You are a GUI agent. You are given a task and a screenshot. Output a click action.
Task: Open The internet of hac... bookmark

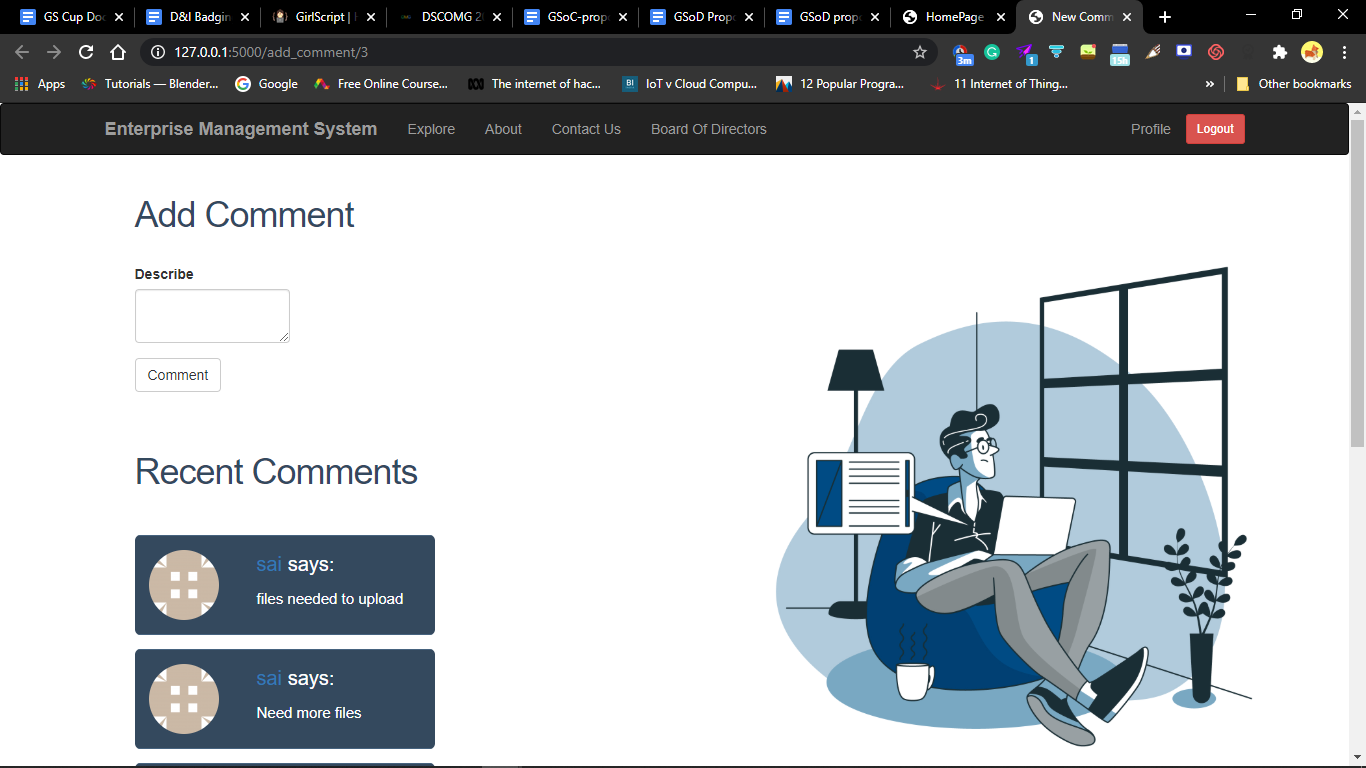535,84
